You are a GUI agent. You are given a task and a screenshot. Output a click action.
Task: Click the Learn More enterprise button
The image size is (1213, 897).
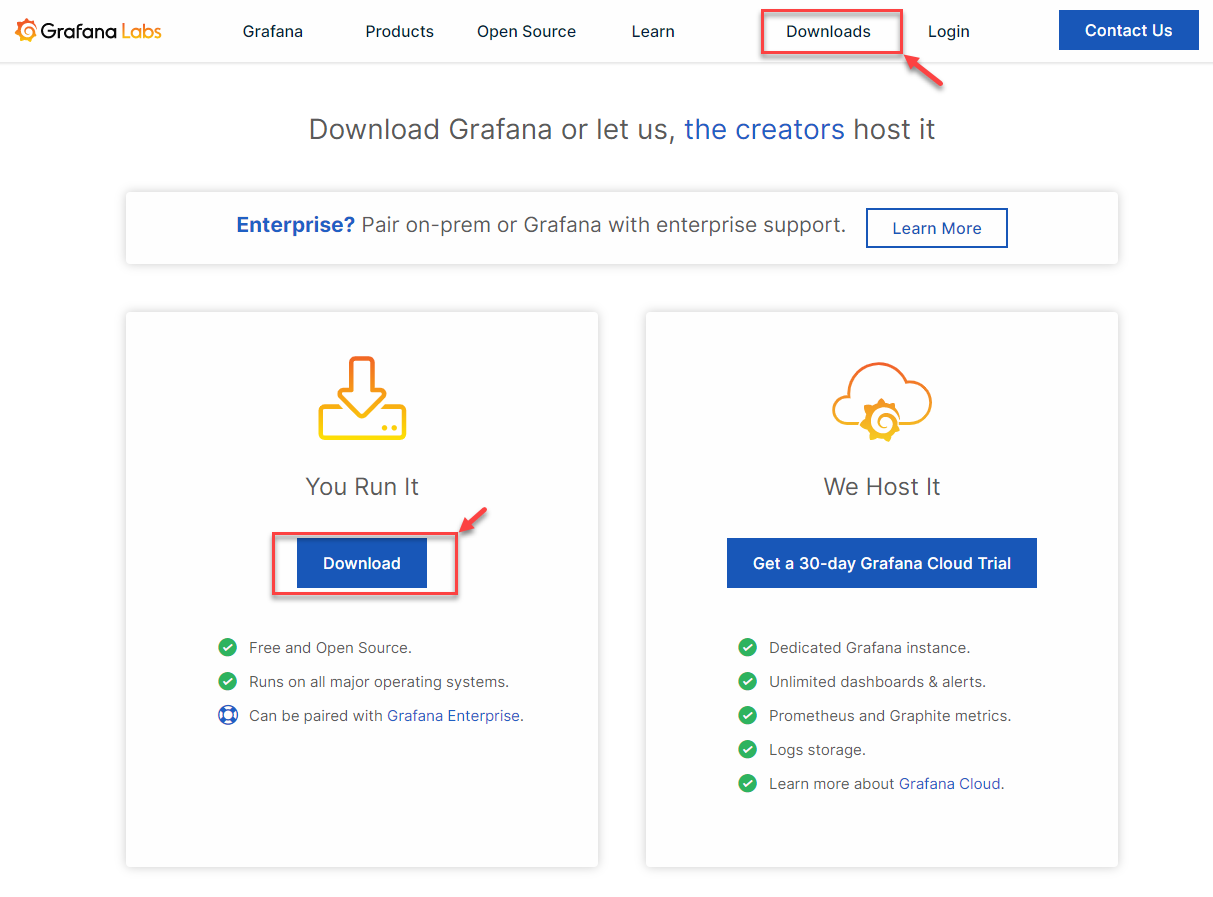[x=936, y=228]
